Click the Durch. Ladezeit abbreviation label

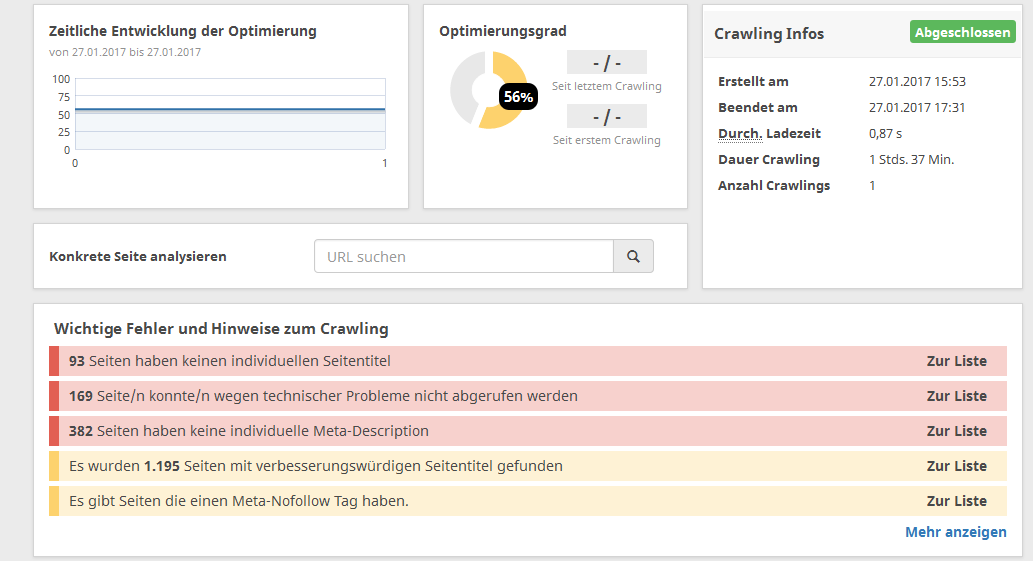coord(740,133)
